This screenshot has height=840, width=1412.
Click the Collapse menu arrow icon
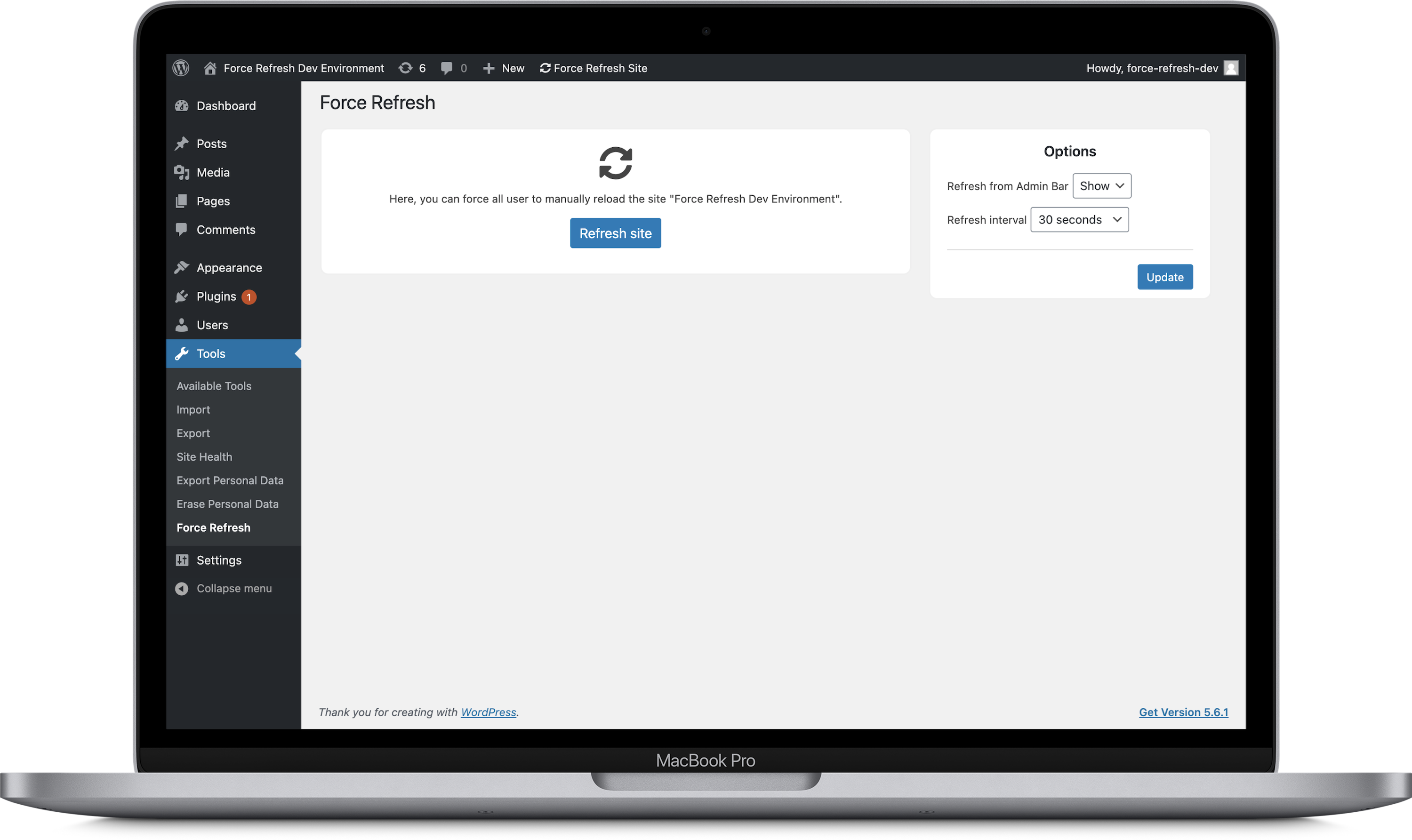click(x=182, y=589)
